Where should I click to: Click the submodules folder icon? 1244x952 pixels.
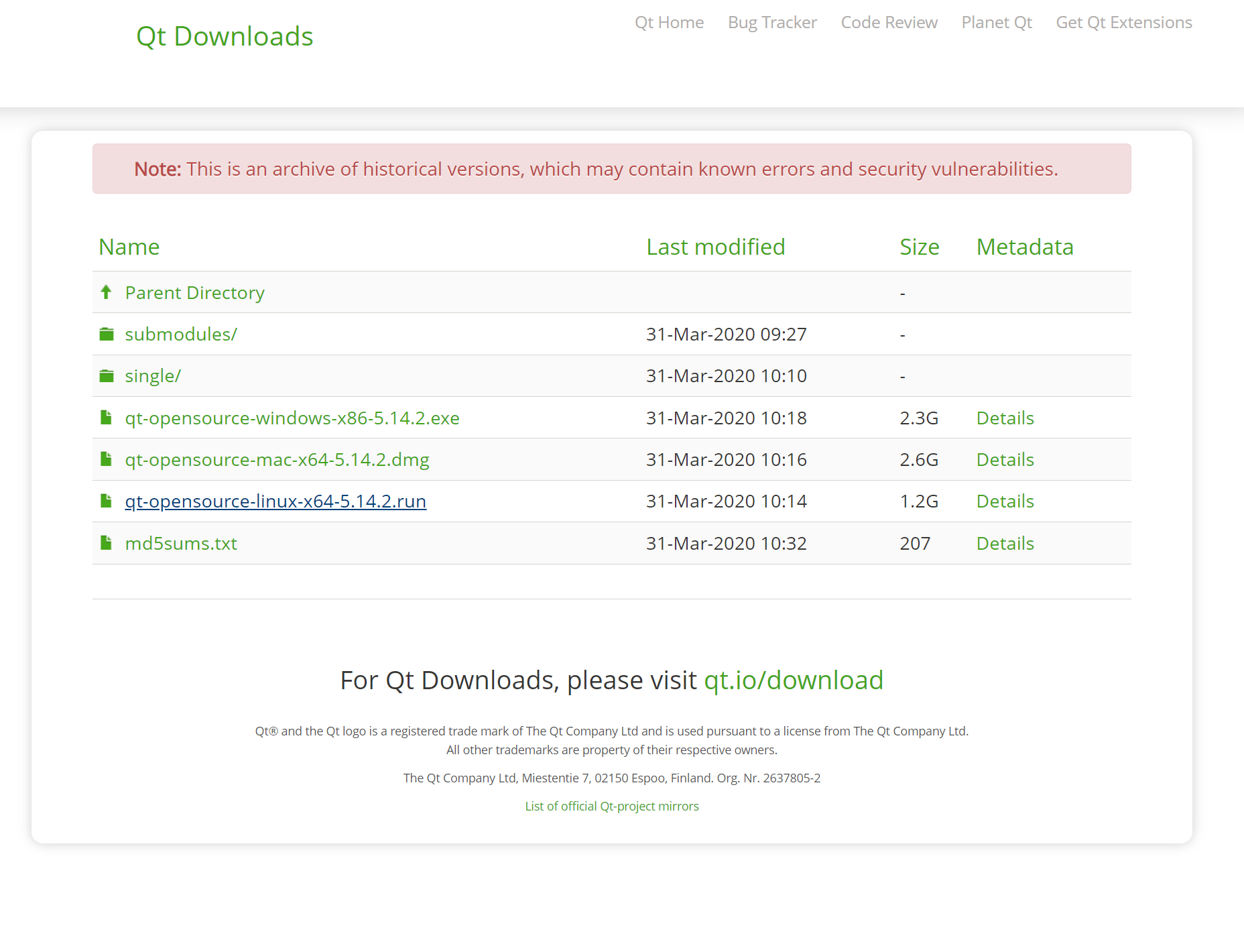tap(107, 334)
